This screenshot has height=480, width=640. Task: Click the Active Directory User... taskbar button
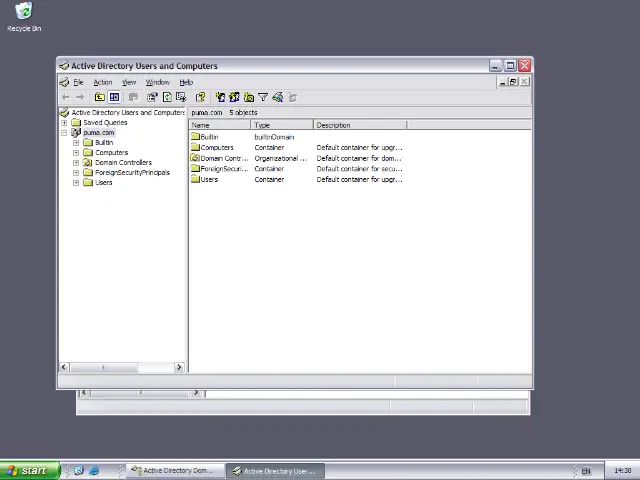point(276,471)
